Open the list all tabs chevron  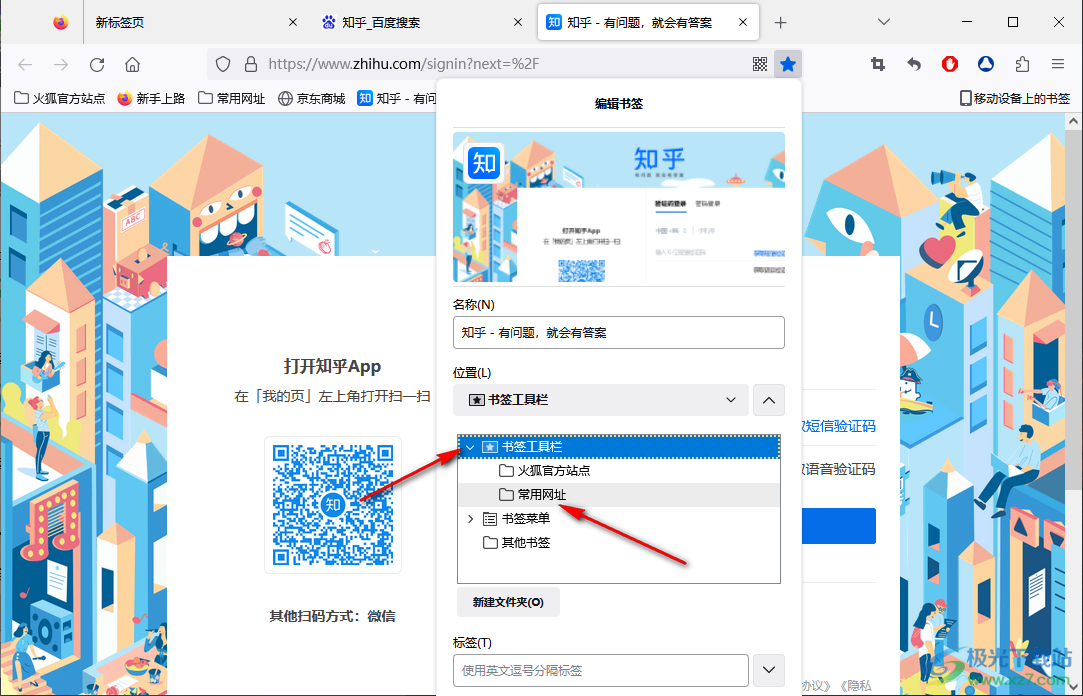pyautogui.click(x=883, y=22)
